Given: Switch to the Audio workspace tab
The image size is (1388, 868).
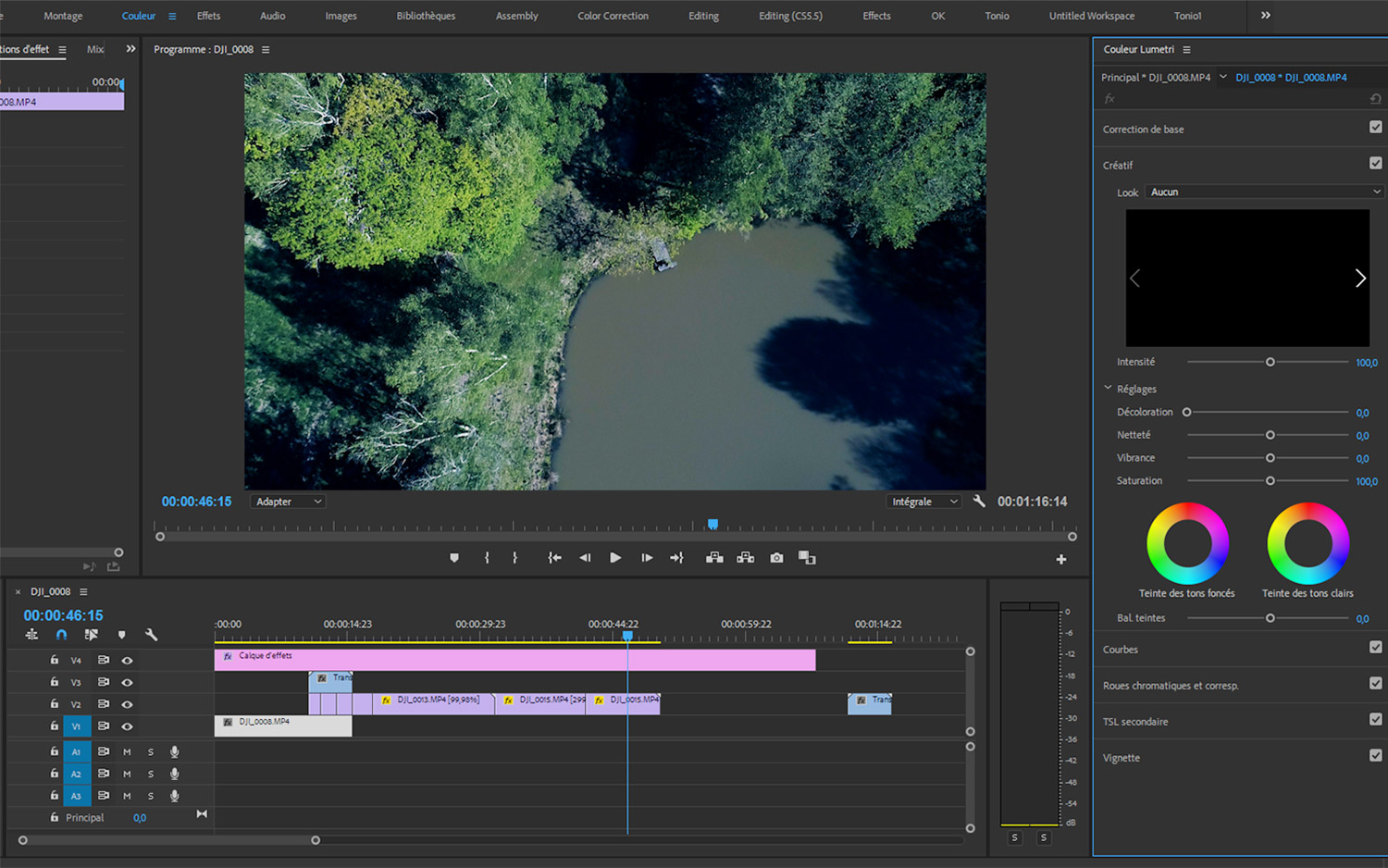Looking at the screenshot, I should click(x=272, y=16).
